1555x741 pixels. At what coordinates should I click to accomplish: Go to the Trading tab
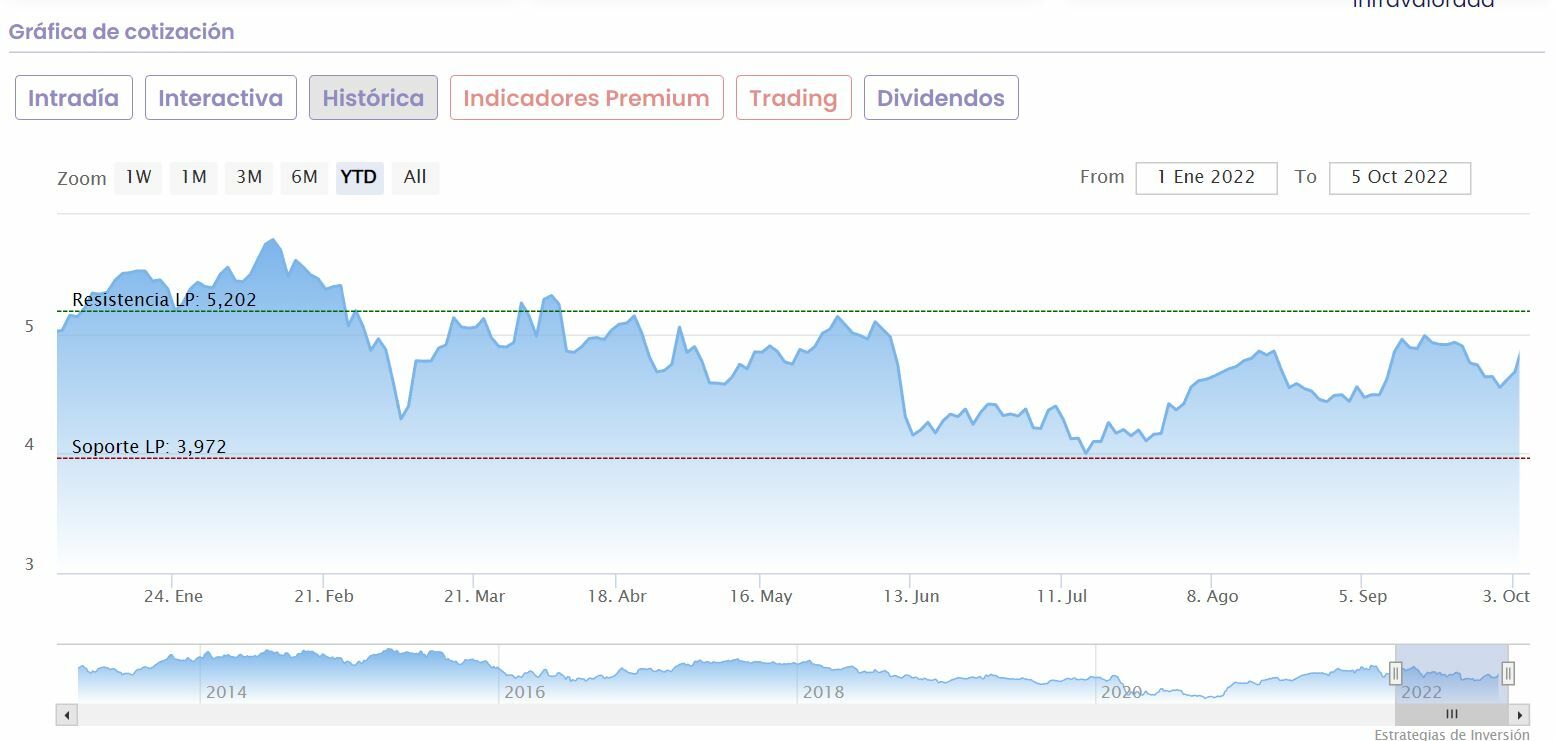[x=793, y=98]
